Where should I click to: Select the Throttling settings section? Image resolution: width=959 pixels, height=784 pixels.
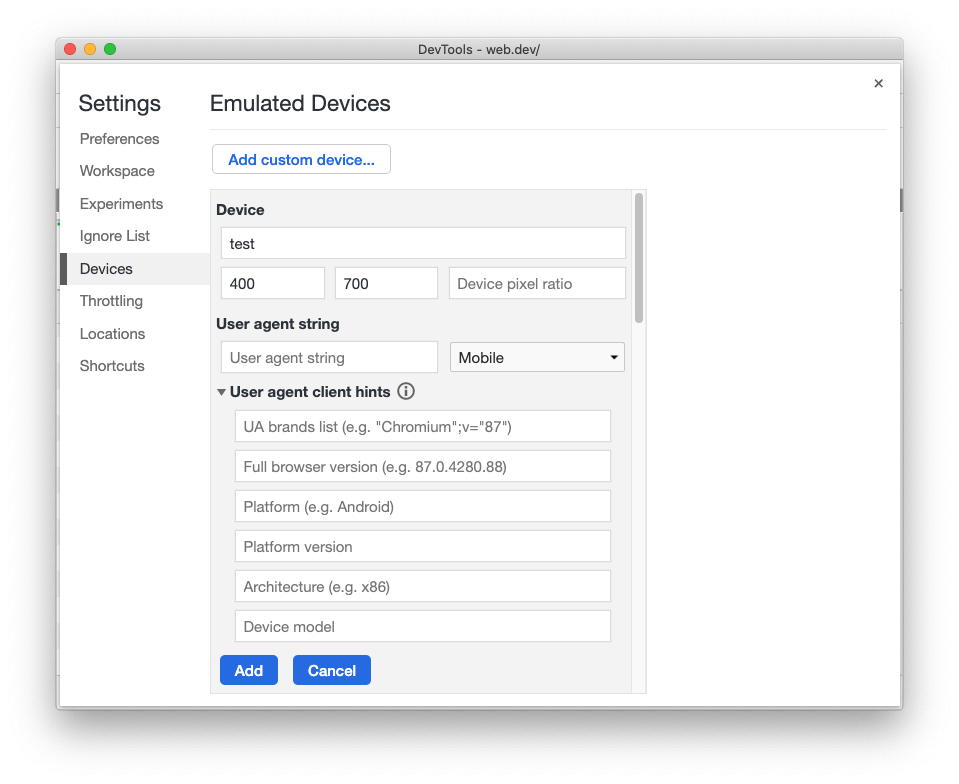tap(110, 300)
